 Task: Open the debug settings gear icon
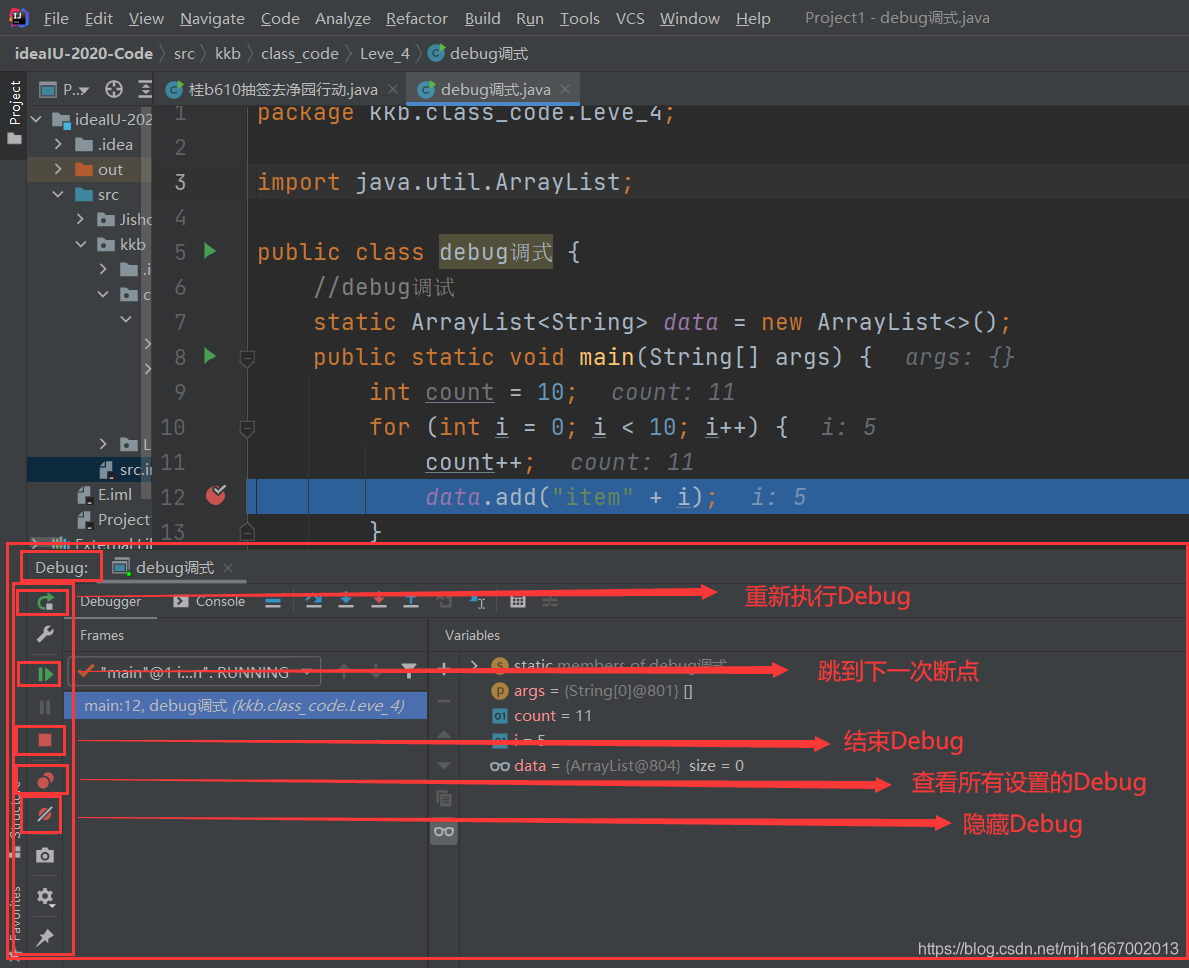(x=45, y=897)
